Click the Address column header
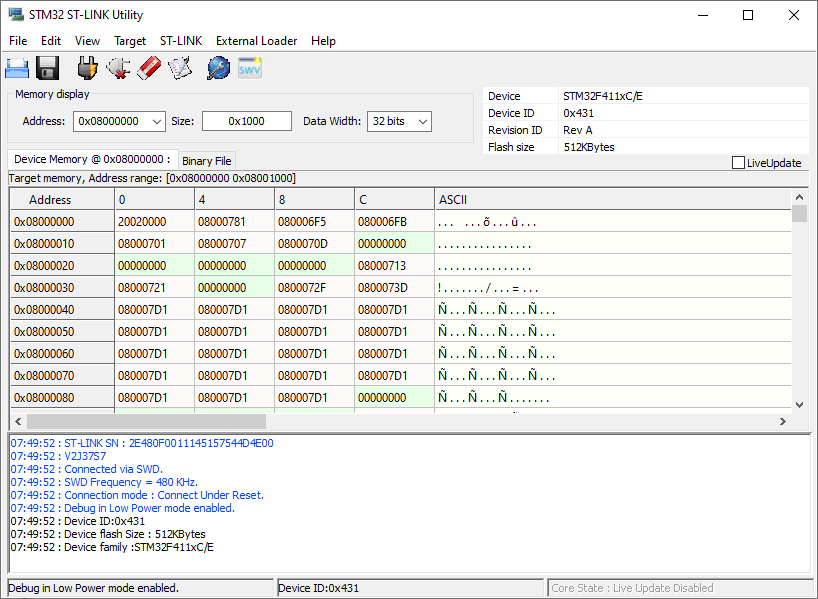Image resolution: width=818 pixels, height=599 pixels. click(x=62, y=199)
